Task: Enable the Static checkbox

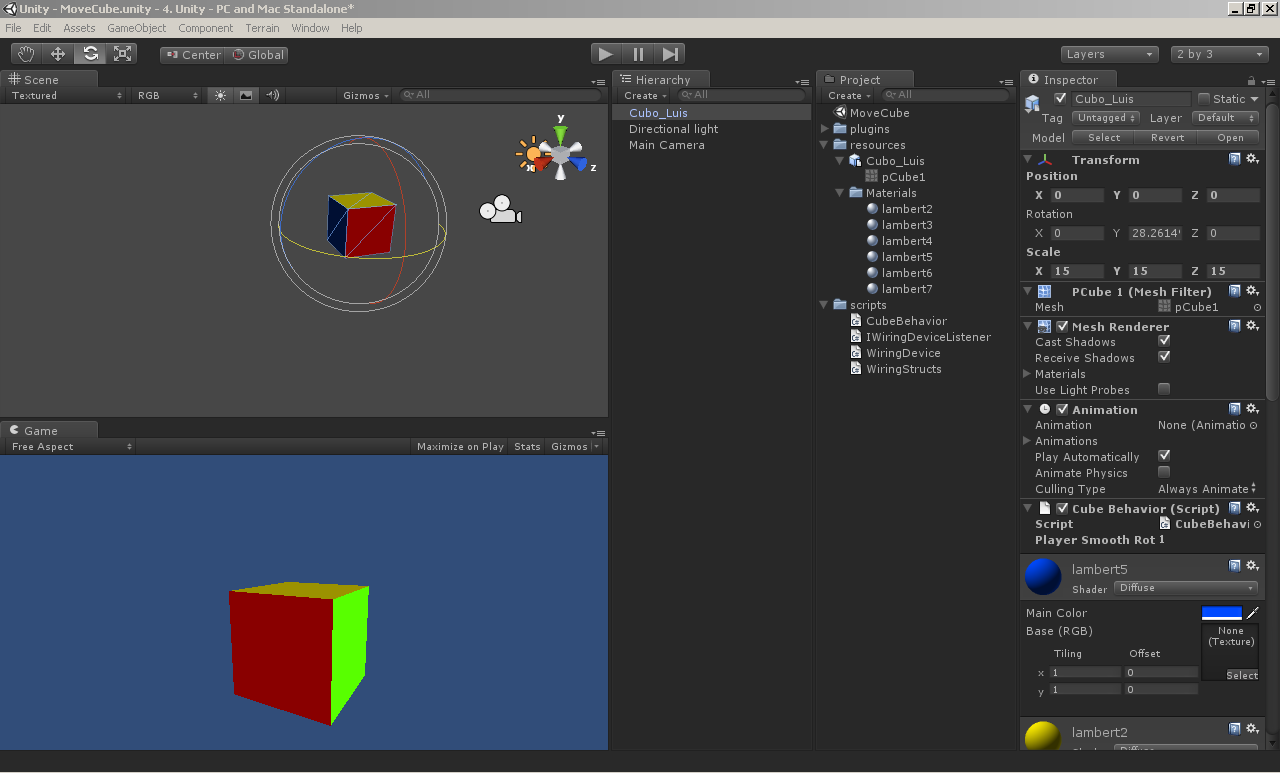Action: pos(1204,99)
